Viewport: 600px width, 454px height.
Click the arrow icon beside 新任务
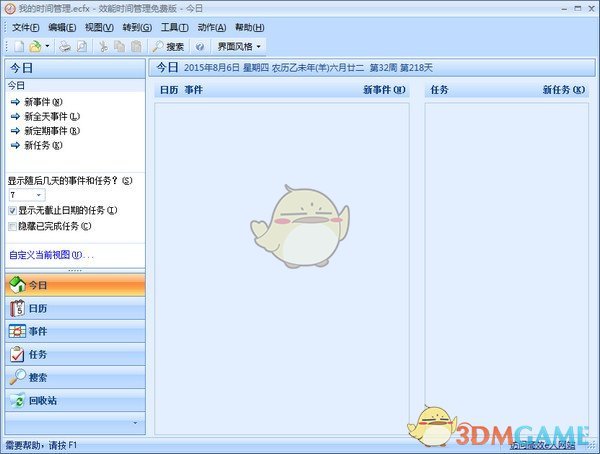pos(15,145)
